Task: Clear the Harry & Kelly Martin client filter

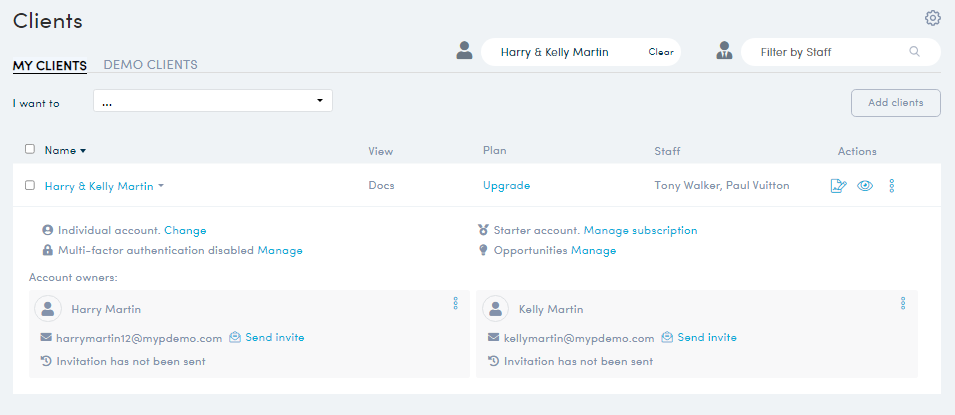Action: tap(660, 52)
